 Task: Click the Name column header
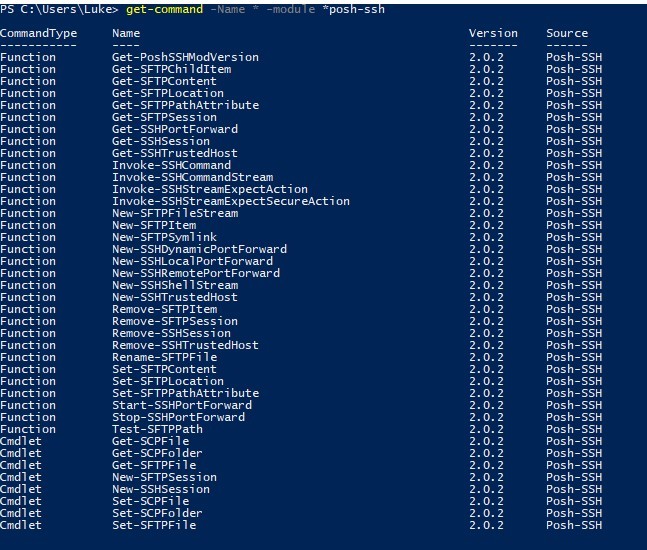pos(126,33)
